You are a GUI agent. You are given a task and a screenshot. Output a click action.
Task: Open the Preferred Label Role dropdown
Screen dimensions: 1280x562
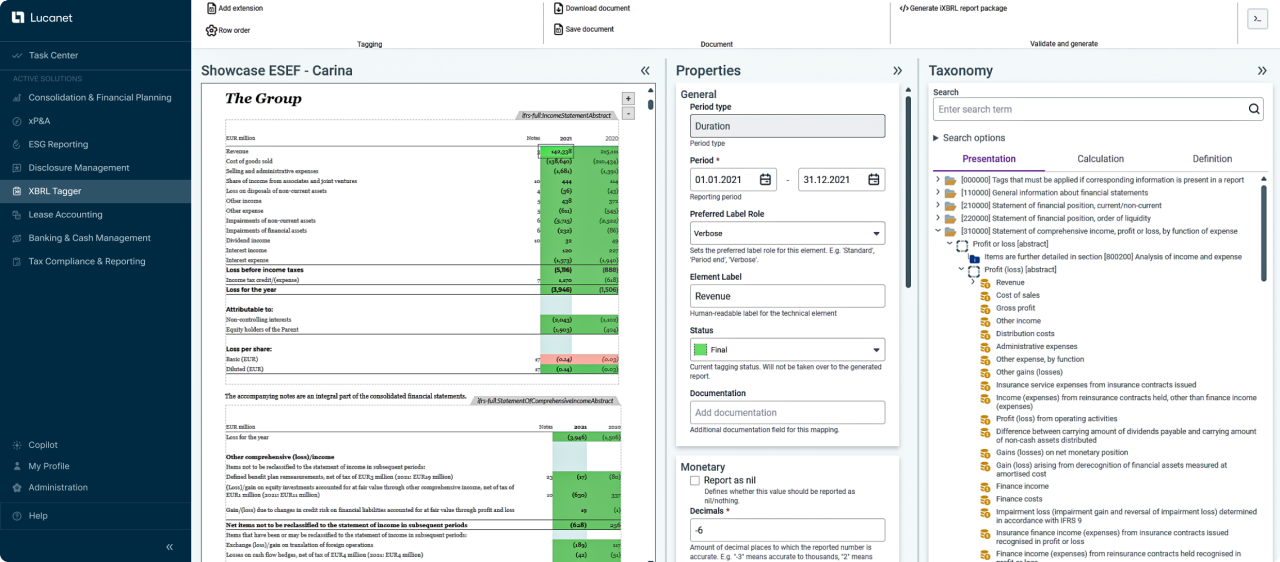tap(787, 233)
